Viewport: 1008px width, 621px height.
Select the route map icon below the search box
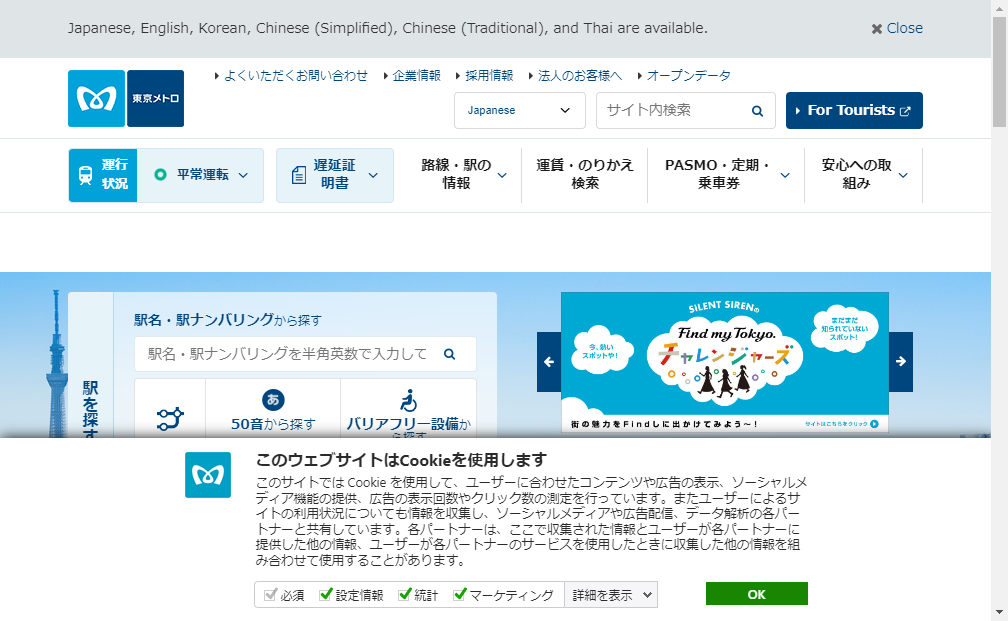point(170,414)
